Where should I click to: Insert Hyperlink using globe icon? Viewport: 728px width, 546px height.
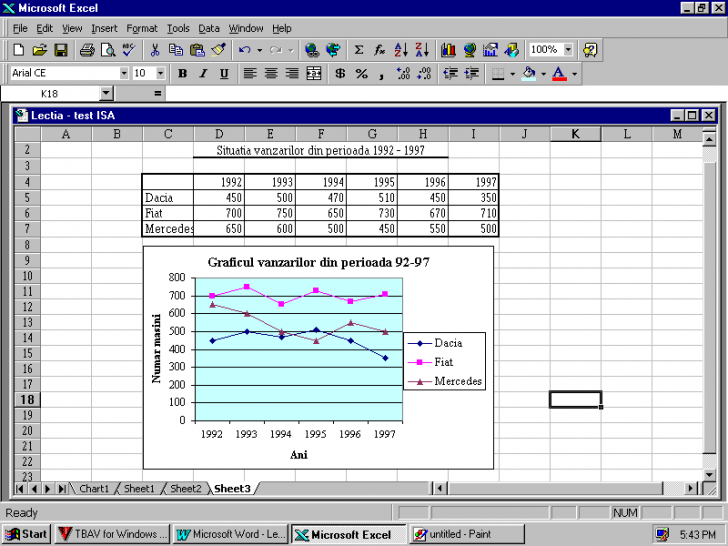click(x=312, y=50)
